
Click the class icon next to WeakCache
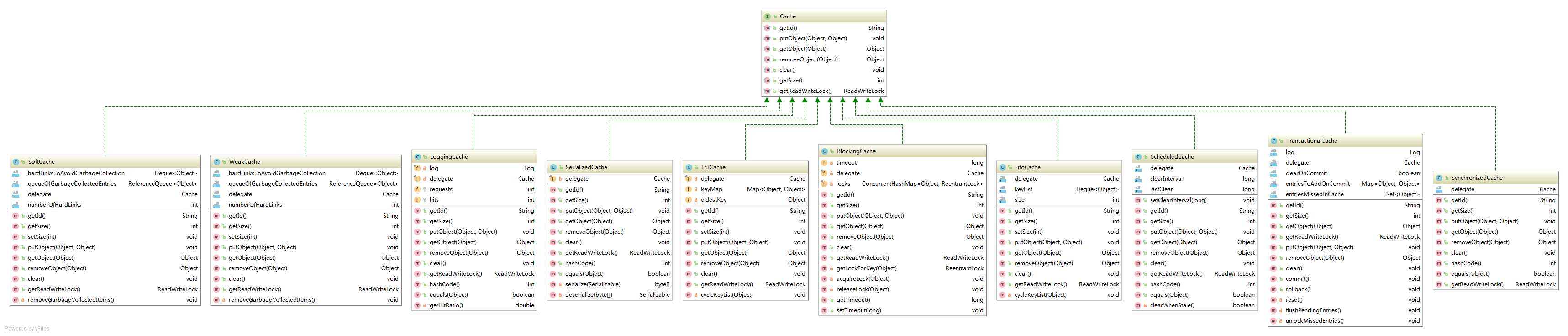tap(217, 161)
